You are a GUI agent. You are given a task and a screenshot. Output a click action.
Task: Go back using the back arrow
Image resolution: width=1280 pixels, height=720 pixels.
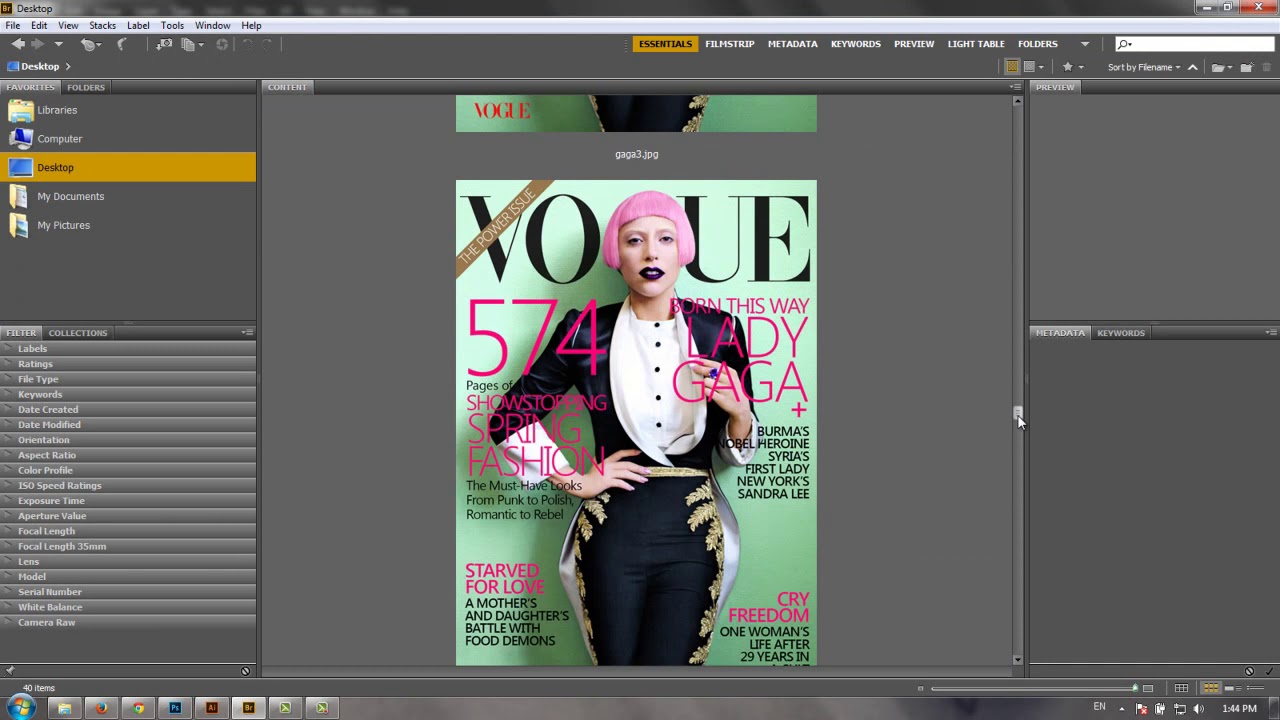pos(18,44)
